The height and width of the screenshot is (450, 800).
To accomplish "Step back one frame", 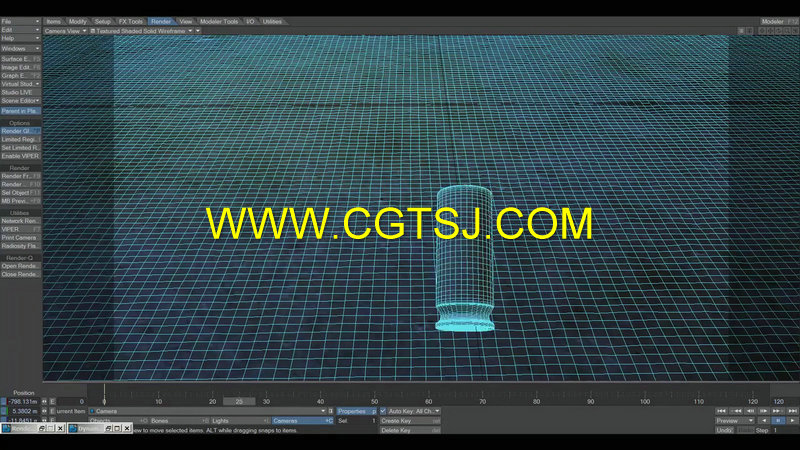I will [749, 411].
